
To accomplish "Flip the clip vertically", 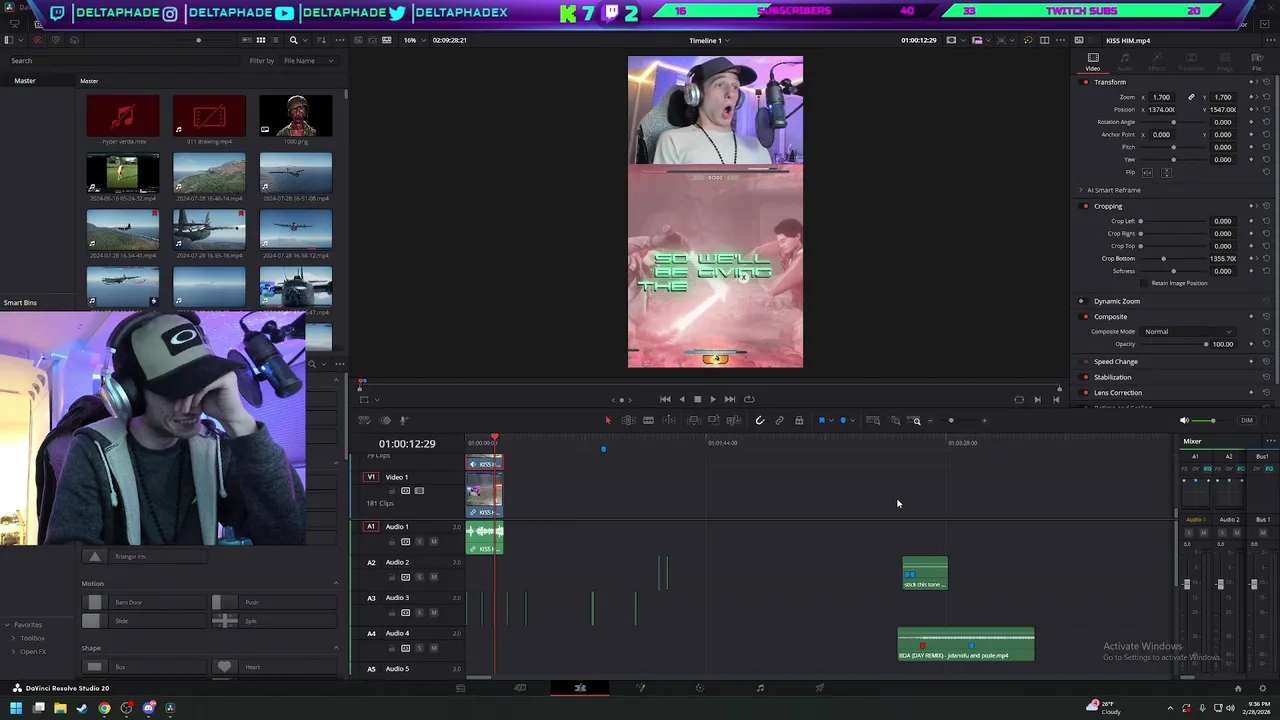I will point(1166,172).
